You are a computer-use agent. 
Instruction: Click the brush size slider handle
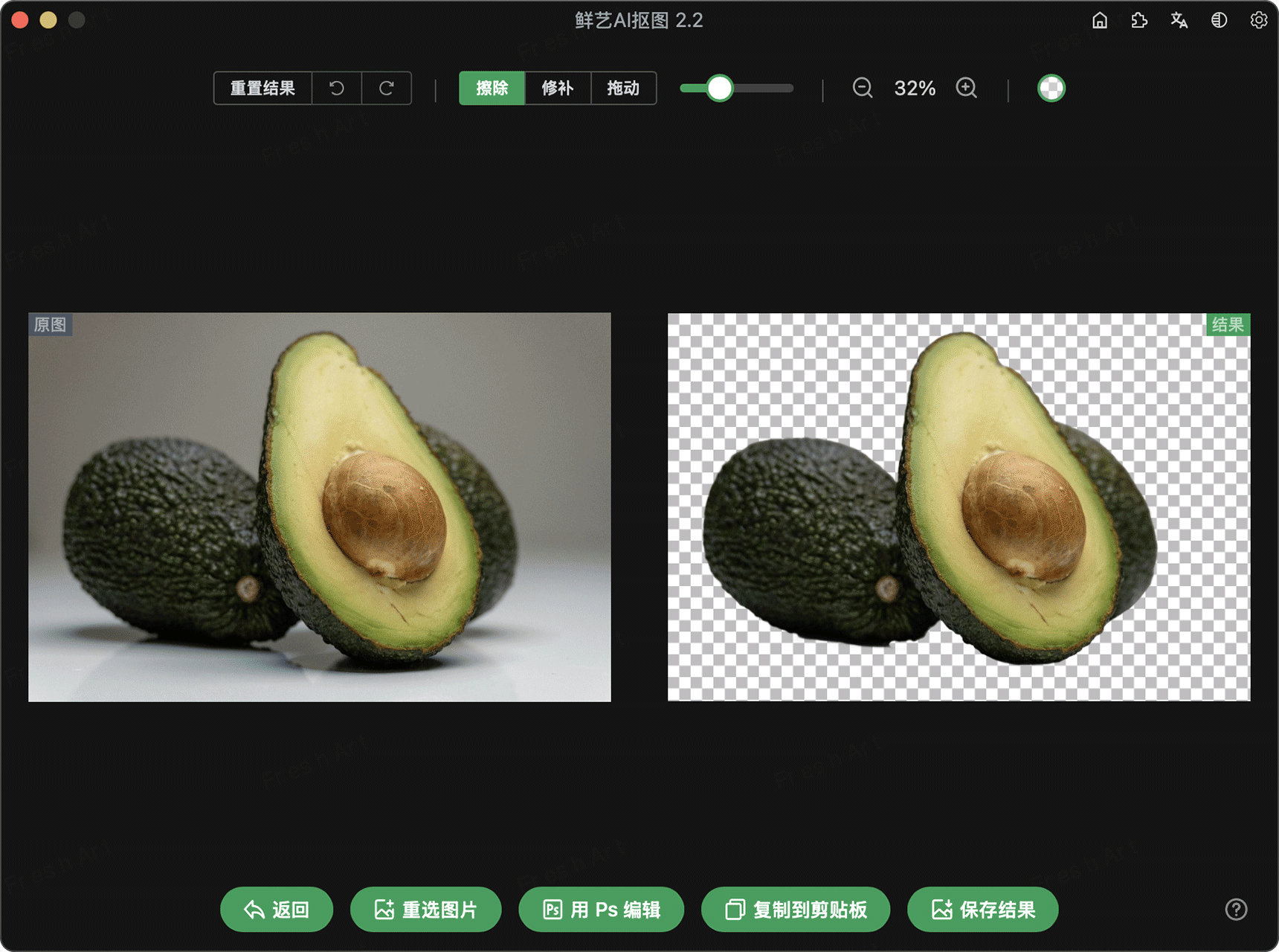click(719, 89)
